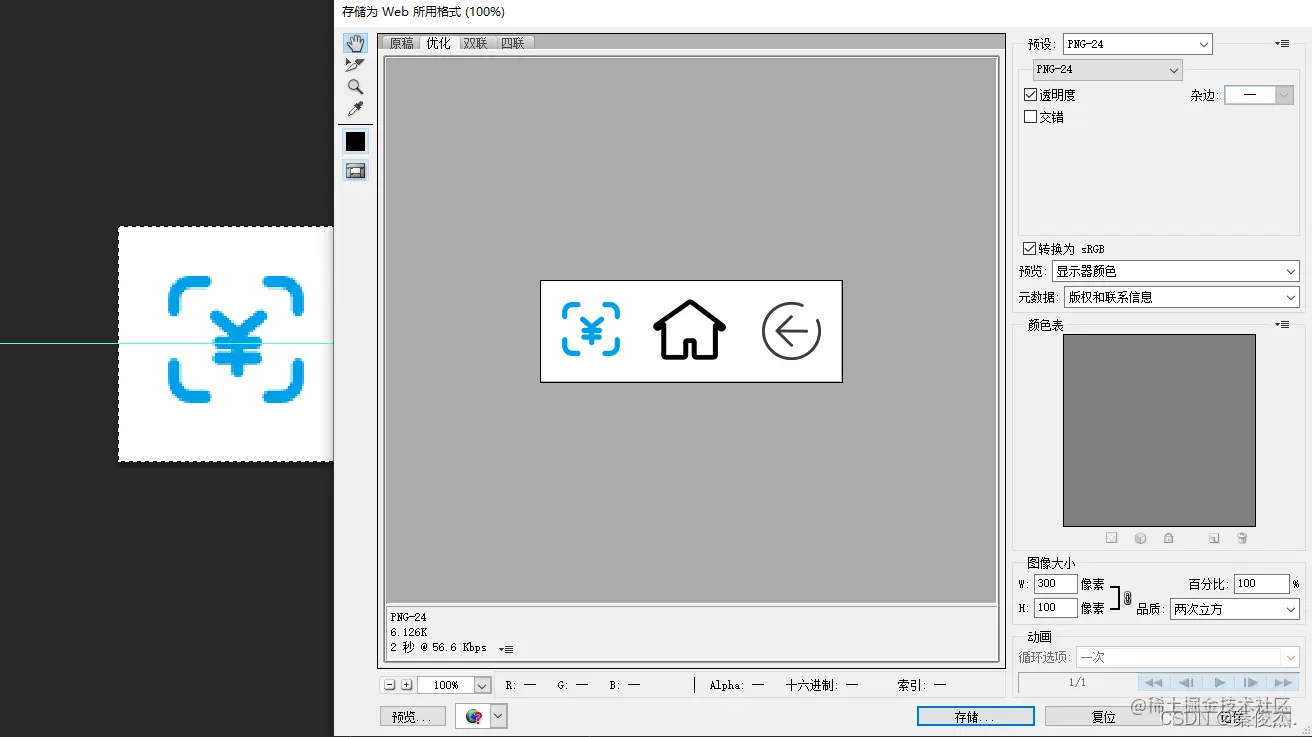Open the 元数据 dropdown
Viewport: 1312px width, 737px height.
[x=1182, y=297]
